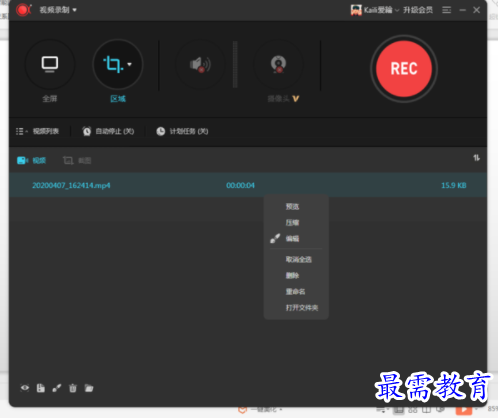Click the 升级会员 upgrade link
This screenshot has height=418, width=499.
tap(418, 10)
